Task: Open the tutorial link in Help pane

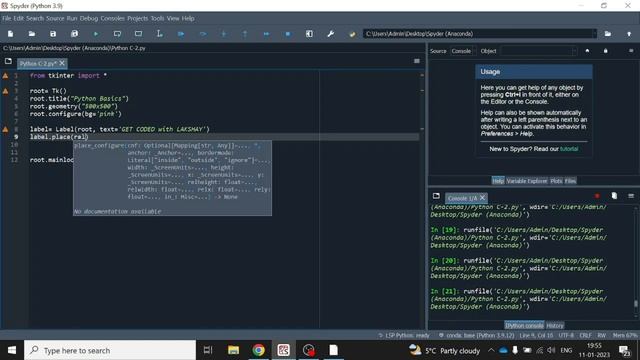Action: click(569, 149)
